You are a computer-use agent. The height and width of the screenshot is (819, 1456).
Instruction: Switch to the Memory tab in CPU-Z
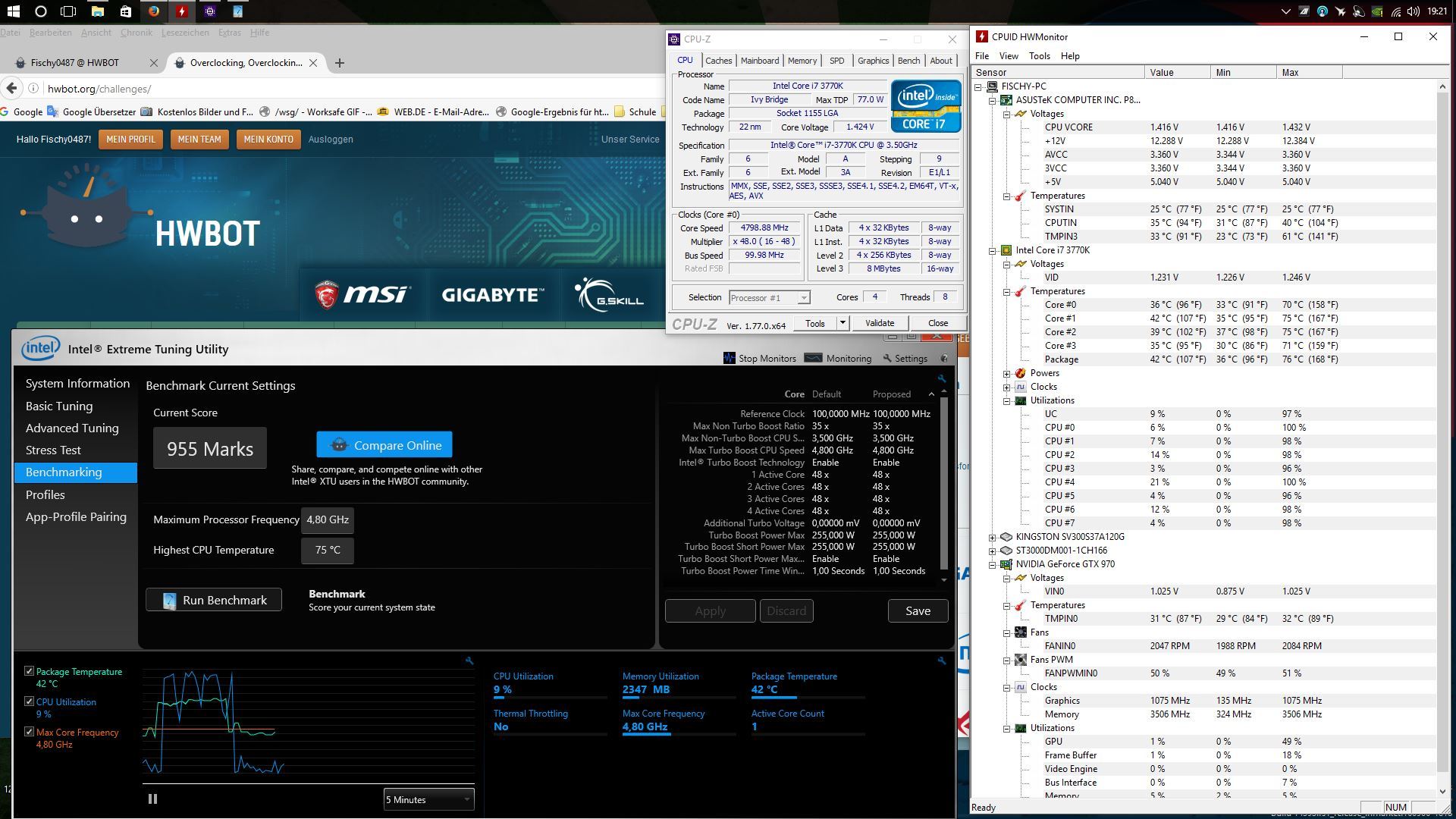click(802, 61)
